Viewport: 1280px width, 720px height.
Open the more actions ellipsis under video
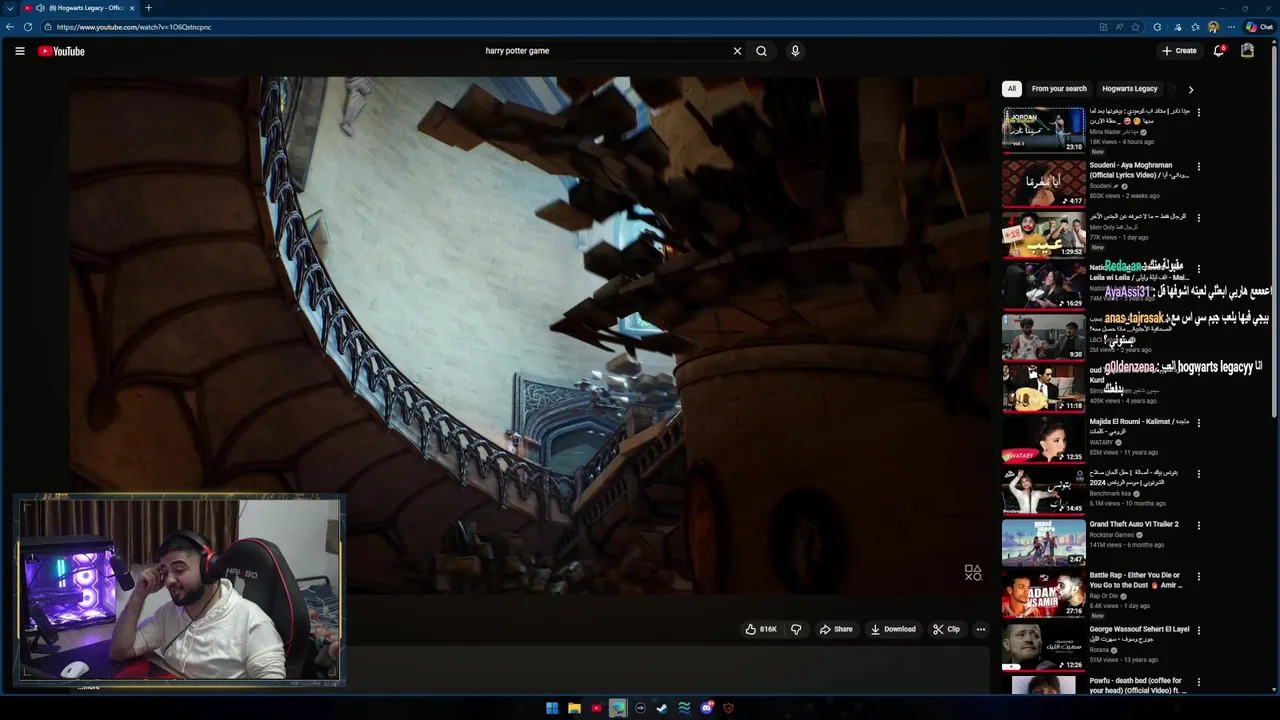coord(981,629)
